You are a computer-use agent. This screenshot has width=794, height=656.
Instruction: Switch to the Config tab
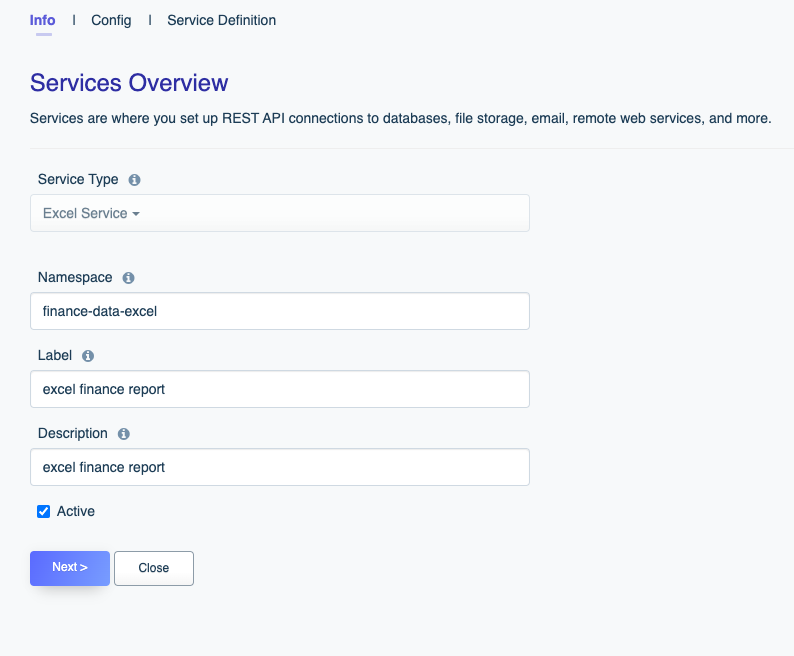[111, 20]
